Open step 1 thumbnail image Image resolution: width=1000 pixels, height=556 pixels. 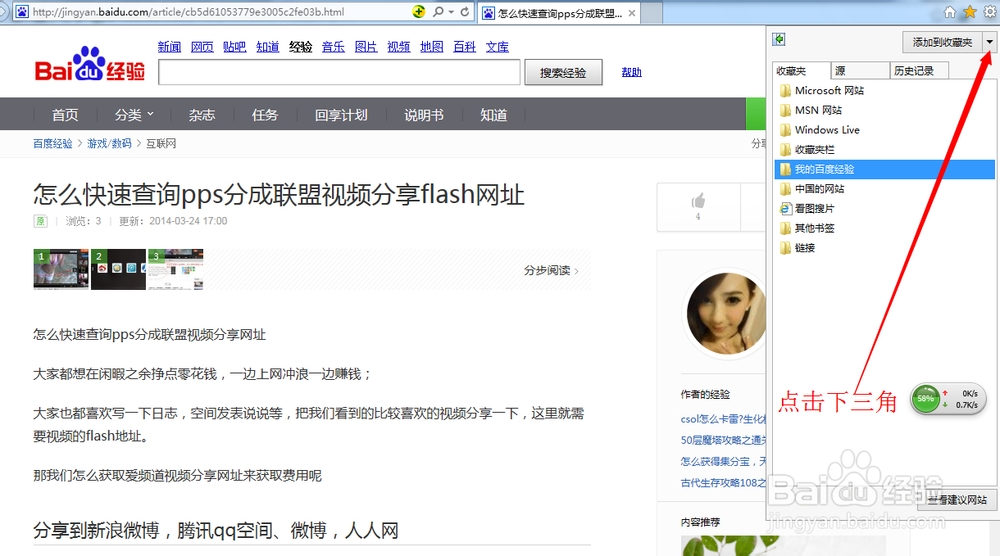[61, 269]
